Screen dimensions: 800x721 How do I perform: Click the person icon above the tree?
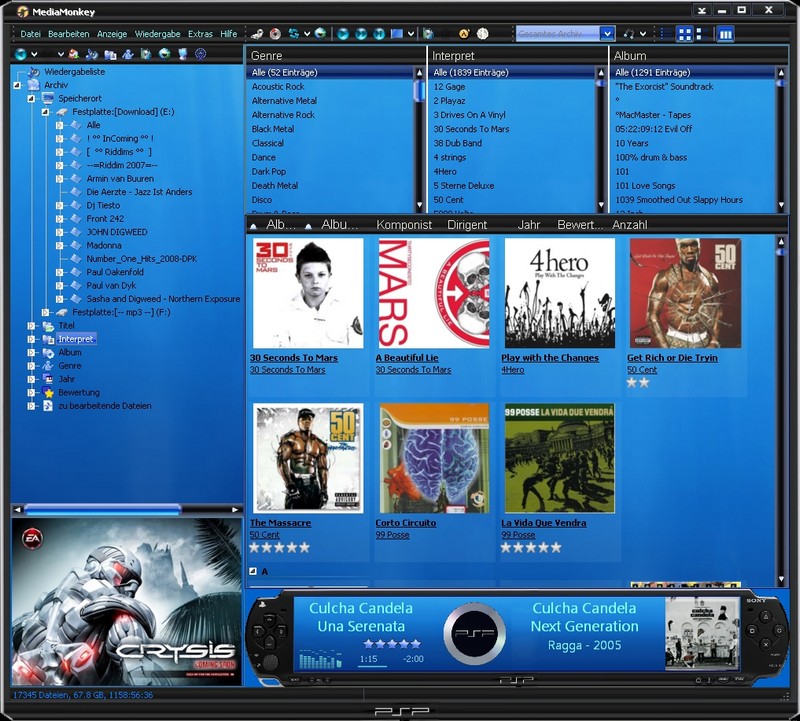(128, 54)
